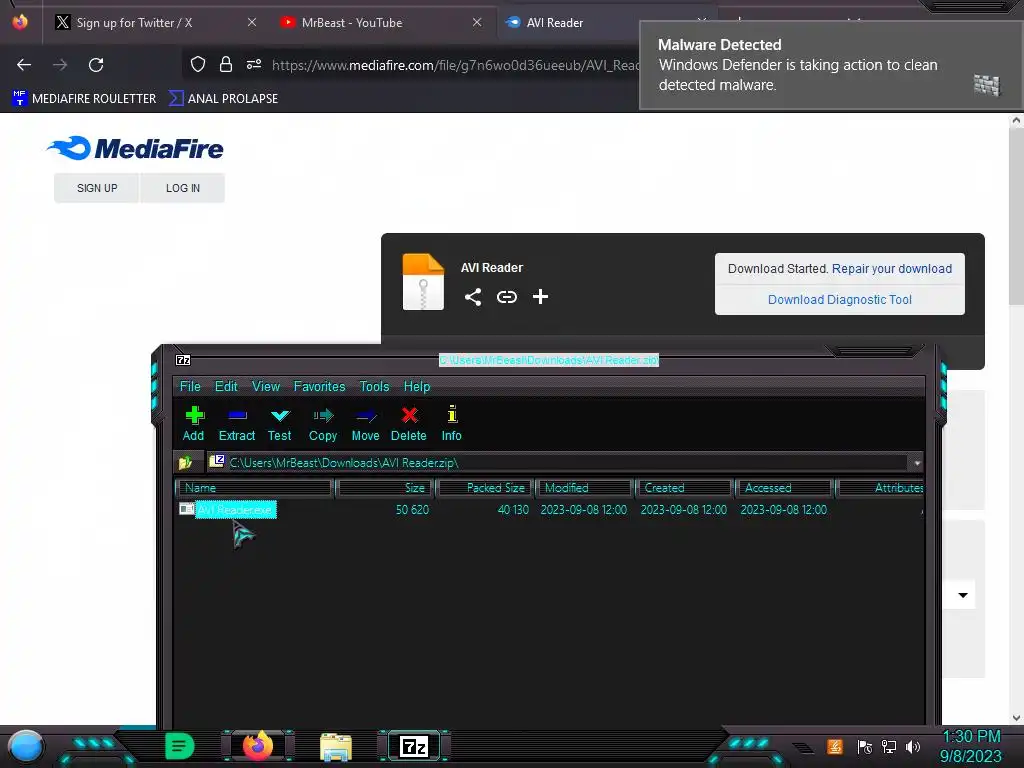Sort by the Size column header
This screenshot has width=1024, height=768.
(x=385, y=488)
